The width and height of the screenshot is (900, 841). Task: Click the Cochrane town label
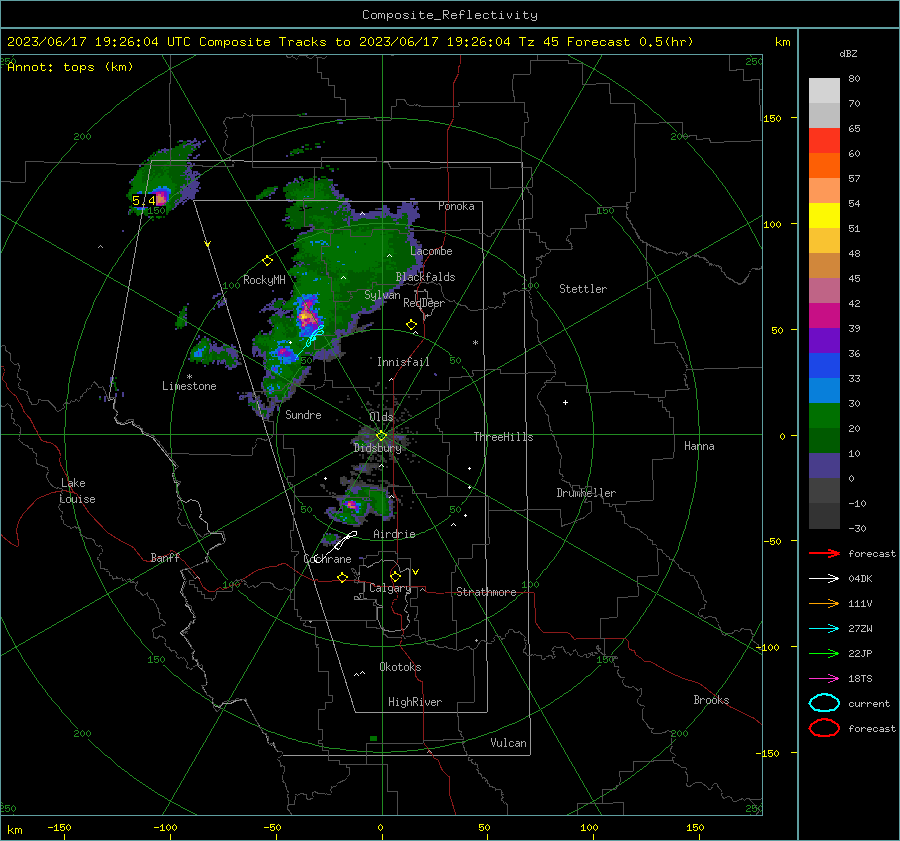point(327,559)
